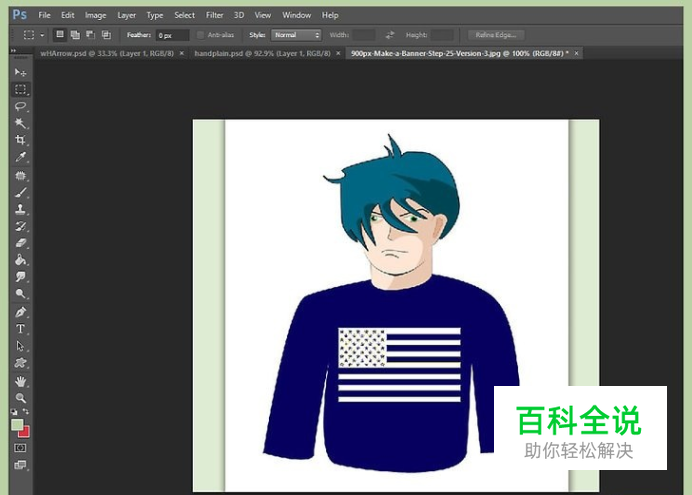Select the Pen tool
This screenshot has width=692, height=495.
(x=20, y=312)
